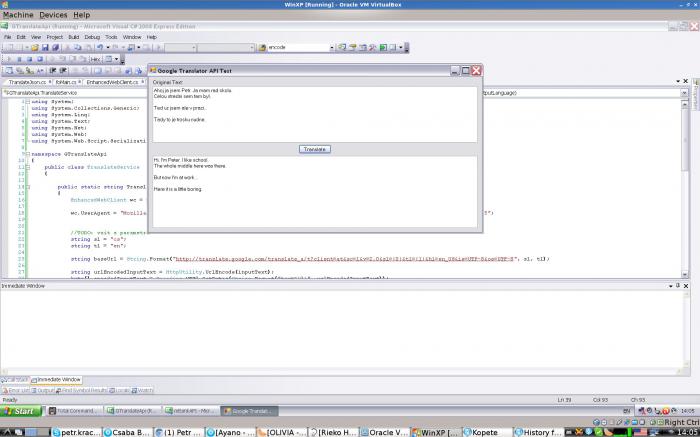This screenshot has height=437, width=700.
Task: Click the Undo arrow icon
Action: 100,47
